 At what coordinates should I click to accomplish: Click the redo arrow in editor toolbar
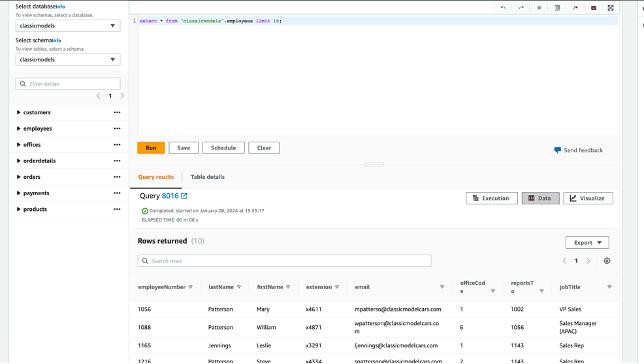tap(521, 8)
